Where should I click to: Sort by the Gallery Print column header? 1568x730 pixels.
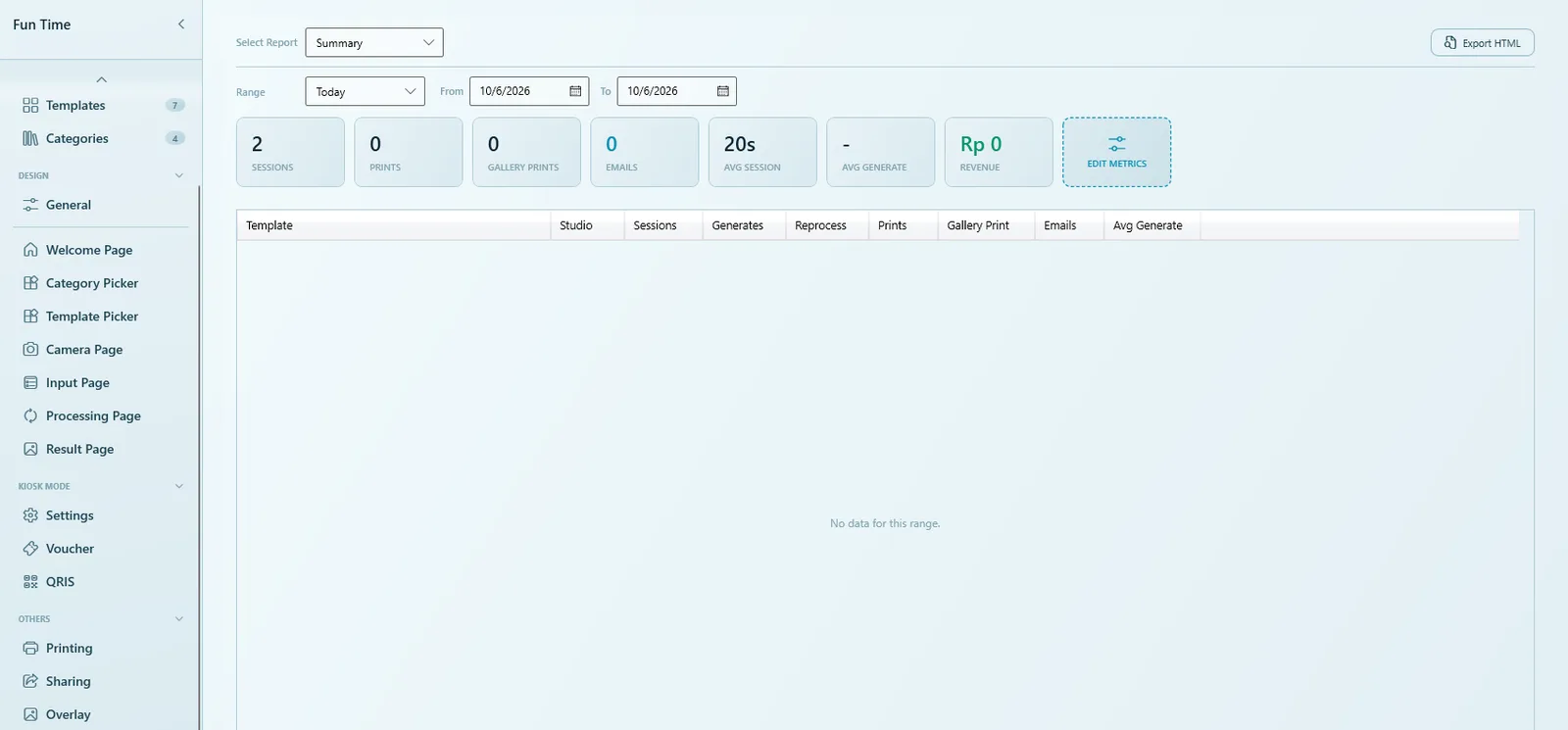point(986,225)
